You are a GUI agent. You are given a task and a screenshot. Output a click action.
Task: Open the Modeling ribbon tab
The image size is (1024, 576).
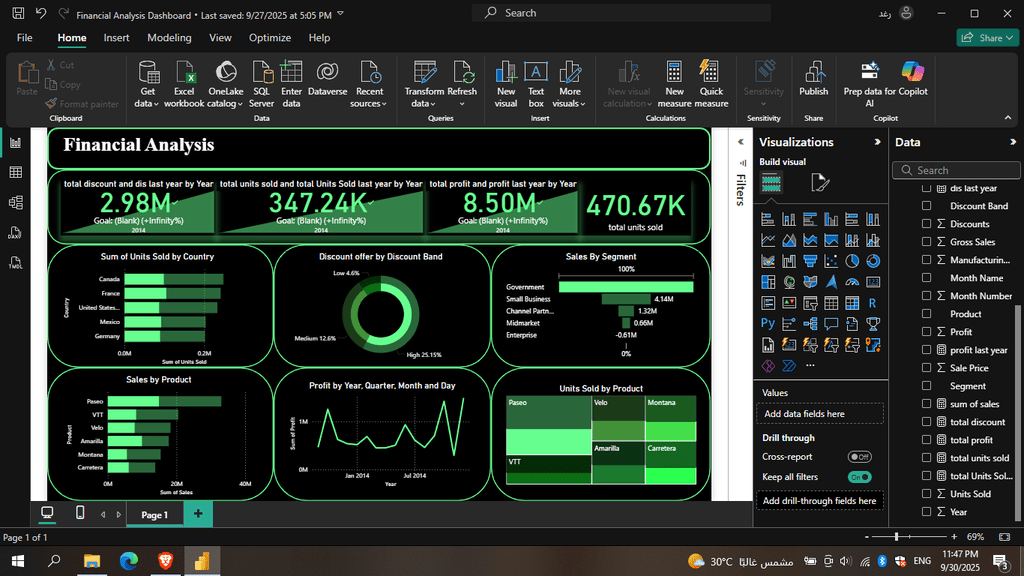(x=169, y=38)
